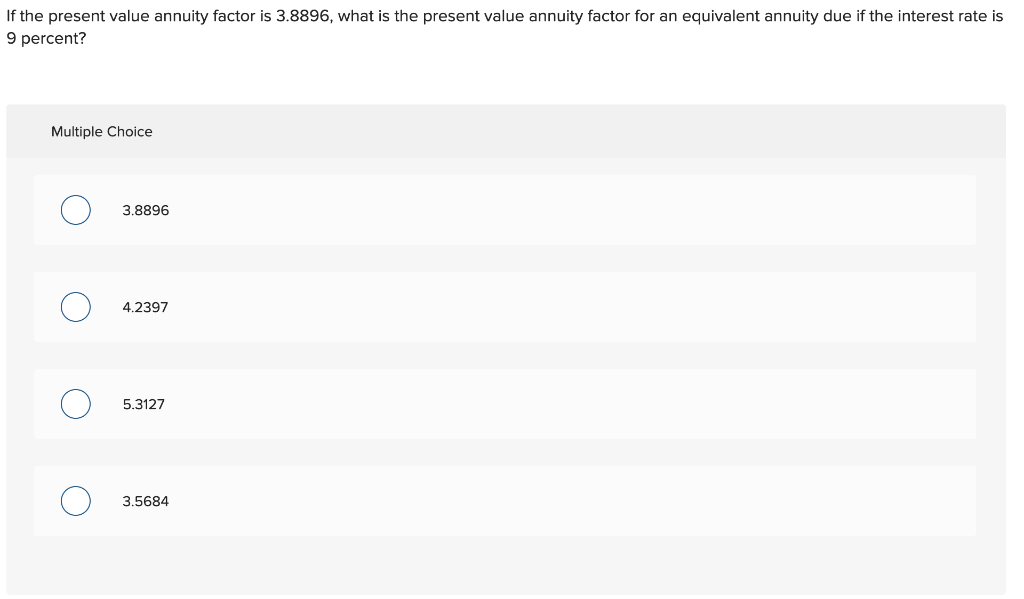Viewport: 1024px width, 599px height.
Task: Select the radio button for 5.3127
Action: point(75,404)
